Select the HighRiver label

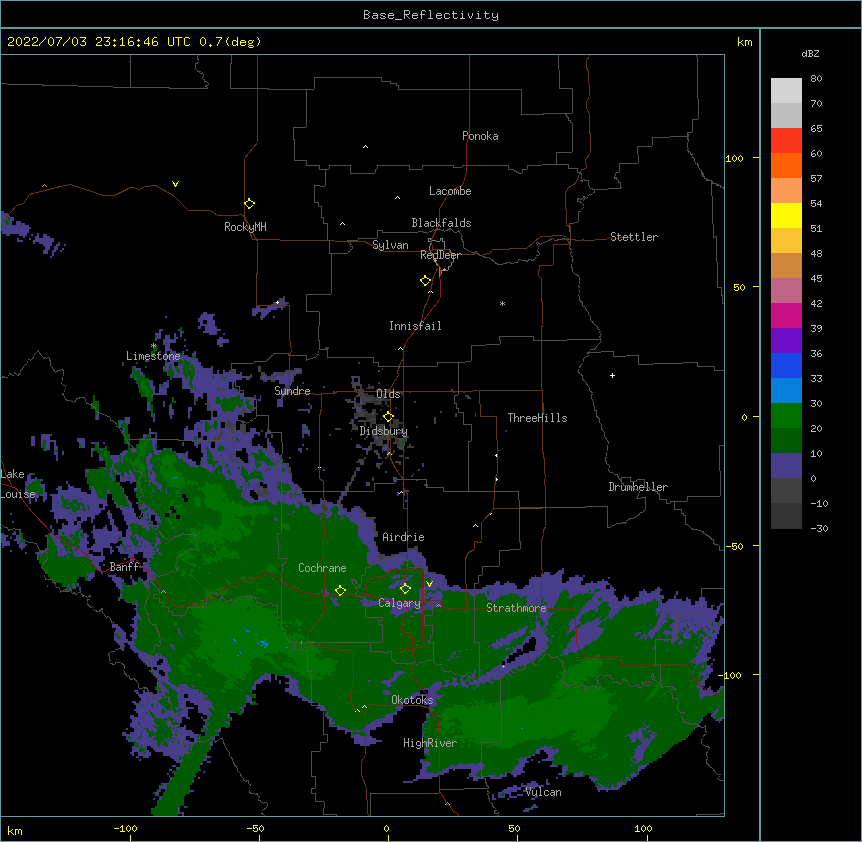click(x=430, y=743)
